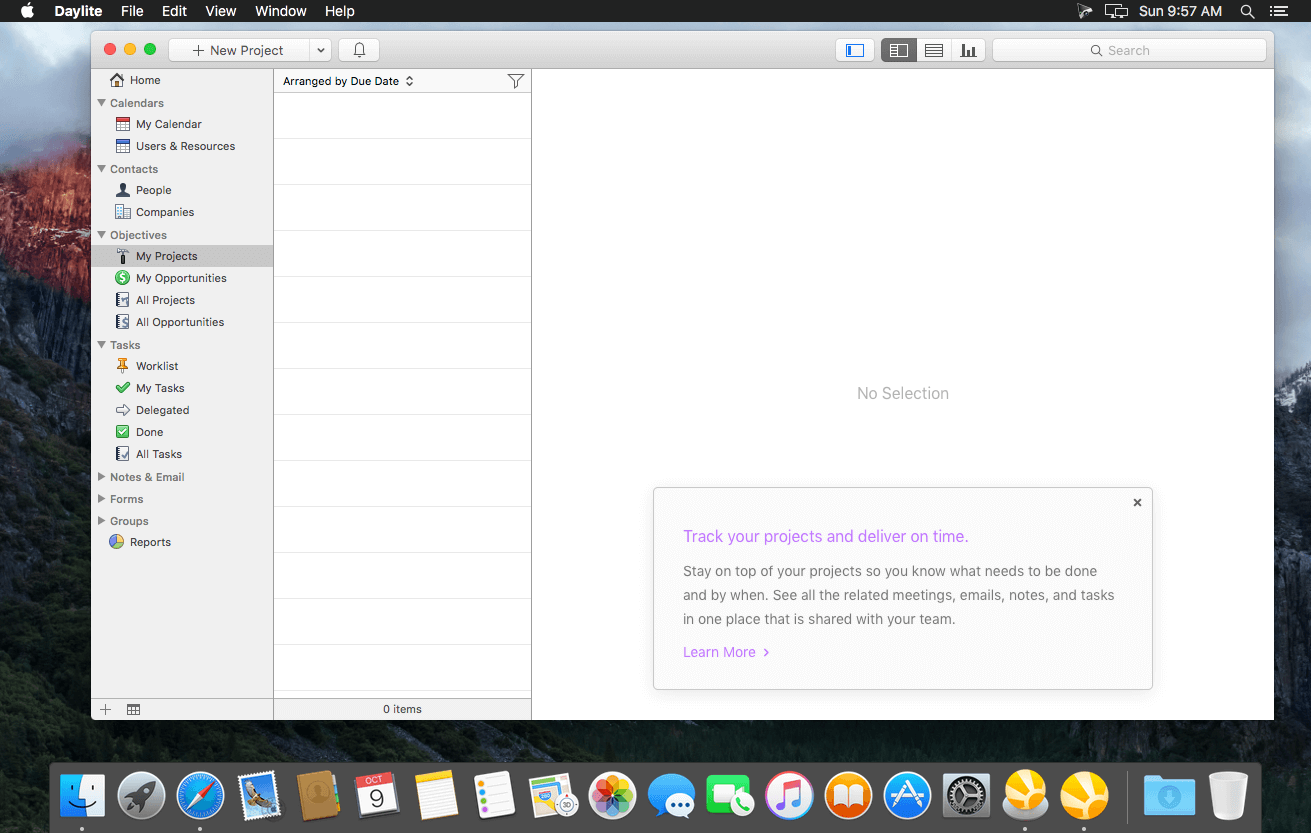Expand the Forms section

click(x=102, y=499)
